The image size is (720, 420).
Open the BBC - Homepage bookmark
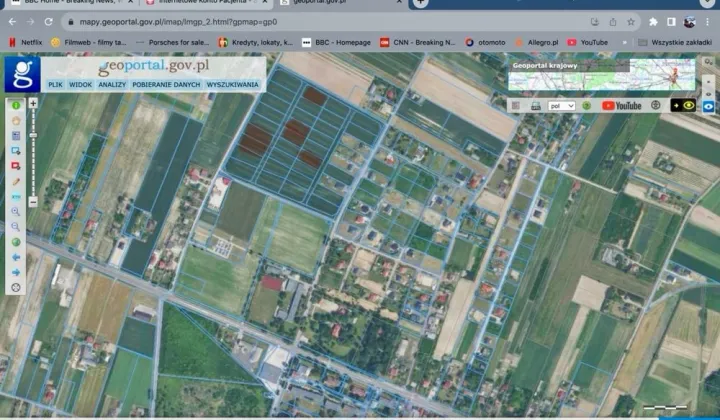click(336, 42)
